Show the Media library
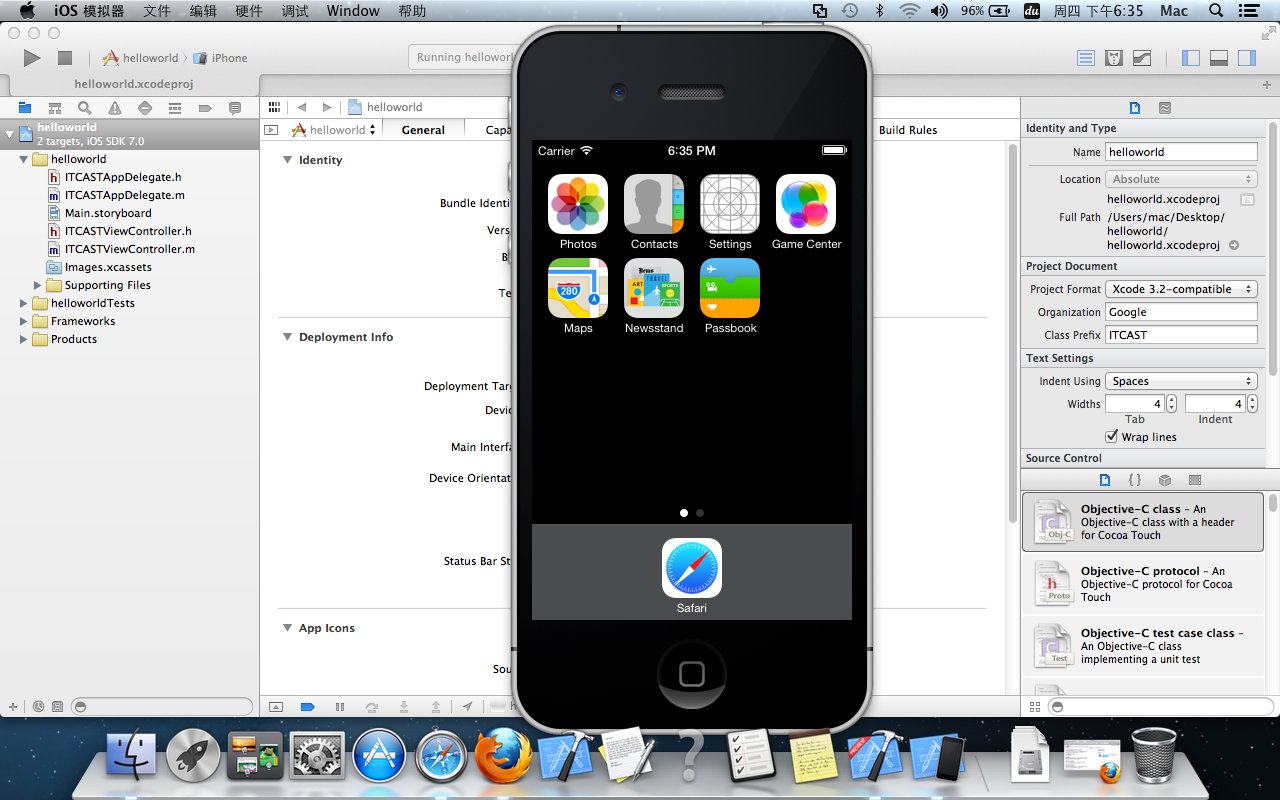1280x800 pixels. coord(1195,480)
